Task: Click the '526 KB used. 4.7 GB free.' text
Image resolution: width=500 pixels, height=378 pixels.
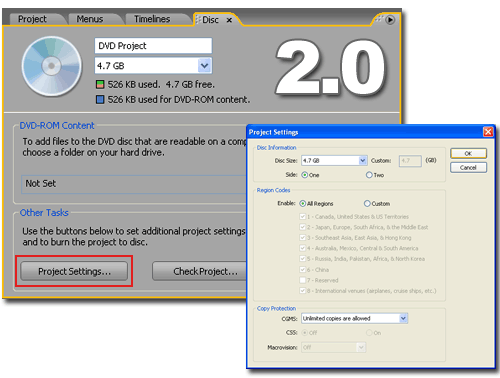Action: (x=161, y=85)
